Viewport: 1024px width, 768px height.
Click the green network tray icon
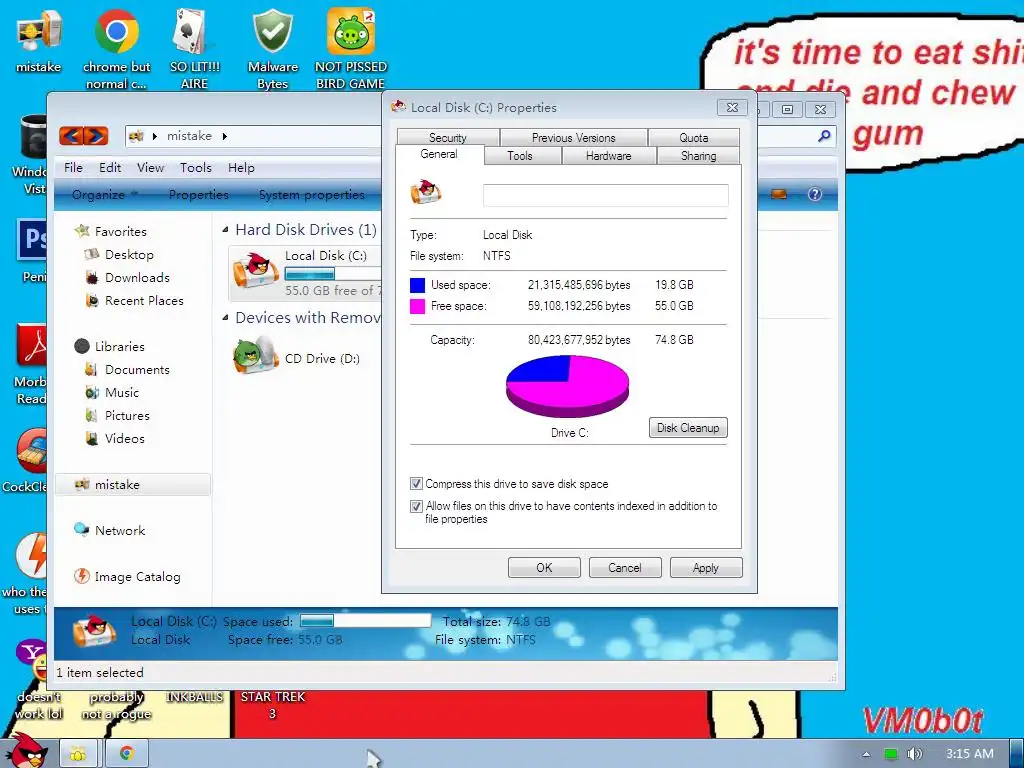click(x=891, y=754)
